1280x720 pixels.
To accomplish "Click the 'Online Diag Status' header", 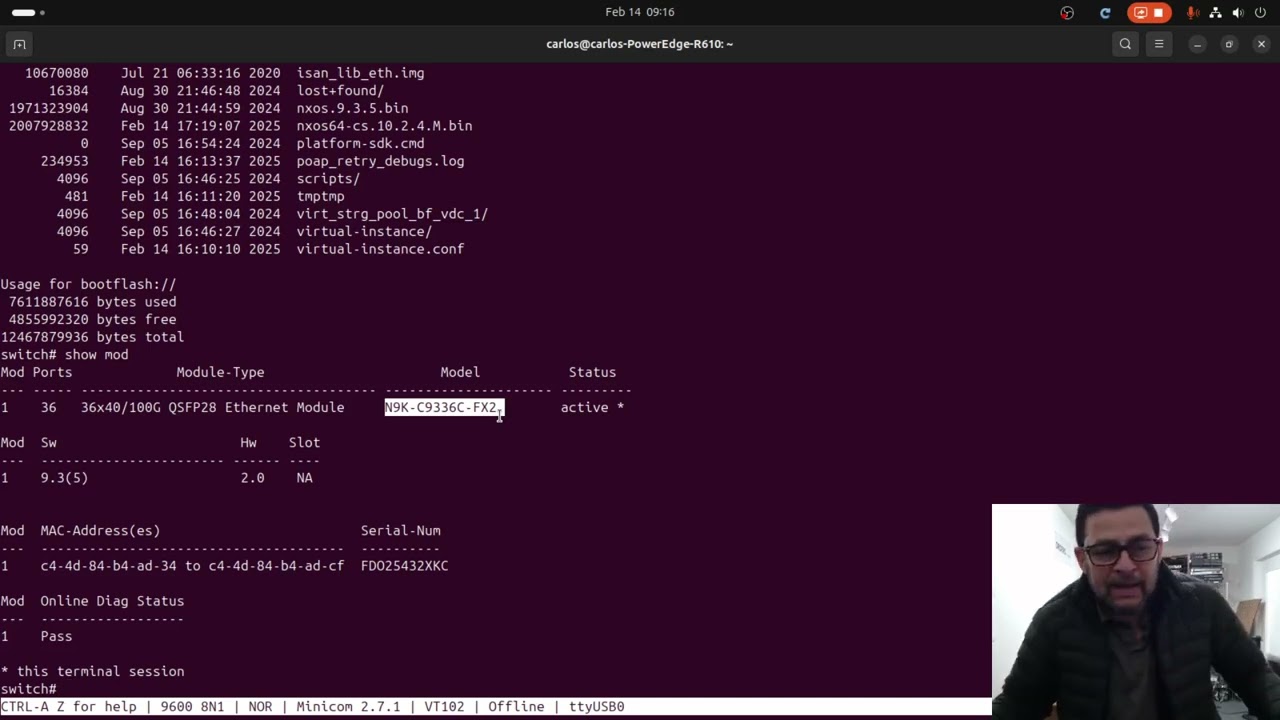I will [112, 601].
